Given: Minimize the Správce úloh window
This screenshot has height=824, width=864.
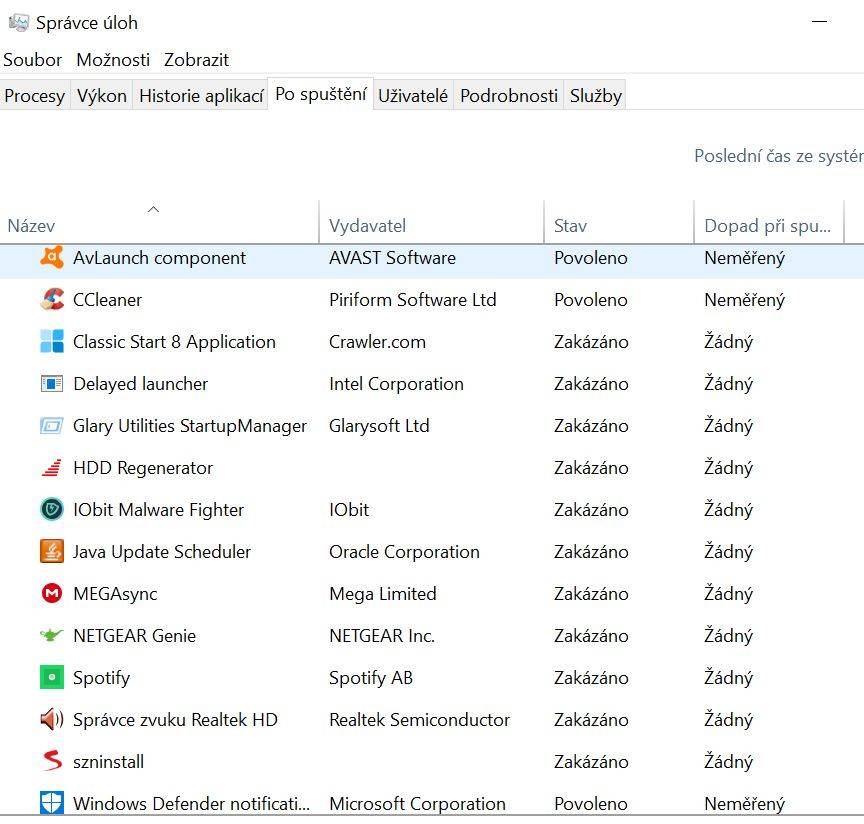Looking at the screenshot, I should [x=819, y=22].
